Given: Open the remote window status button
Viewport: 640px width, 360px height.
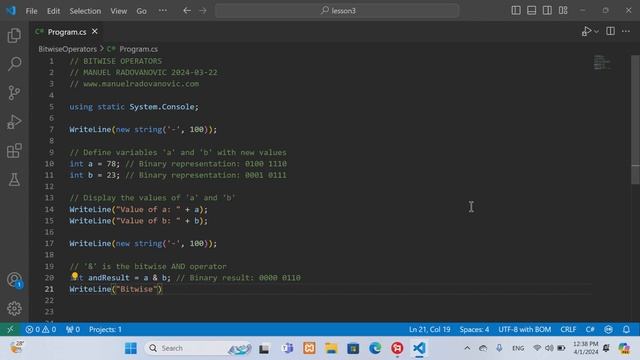Looking at the screenshot, I should pyautogui.click(x=10, y=329).
